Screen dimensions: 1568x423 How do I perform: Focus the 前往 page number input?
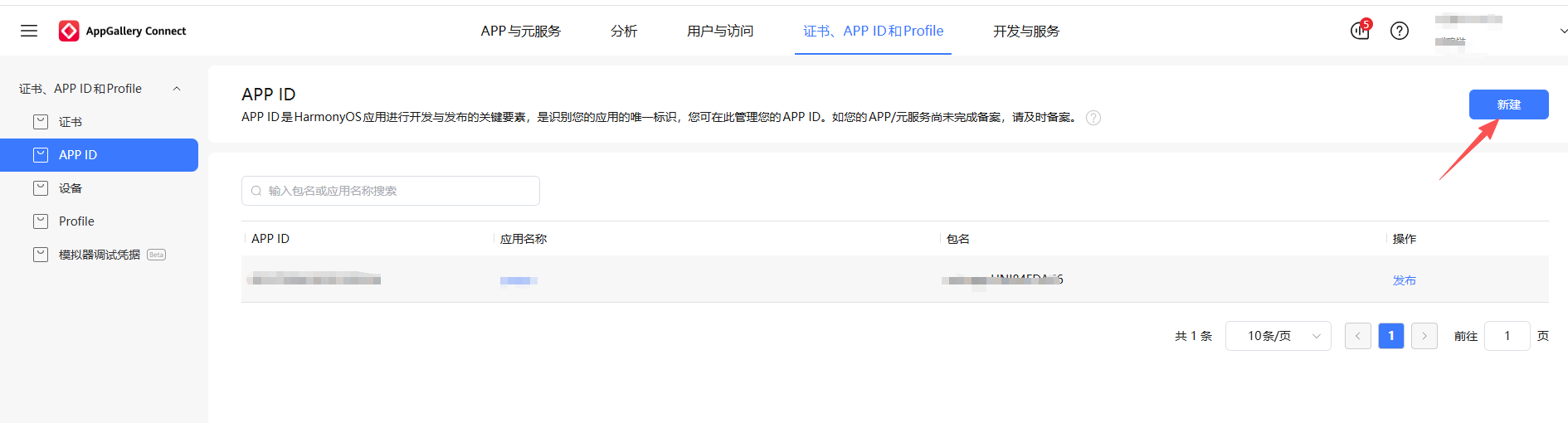click(1507, 336)
